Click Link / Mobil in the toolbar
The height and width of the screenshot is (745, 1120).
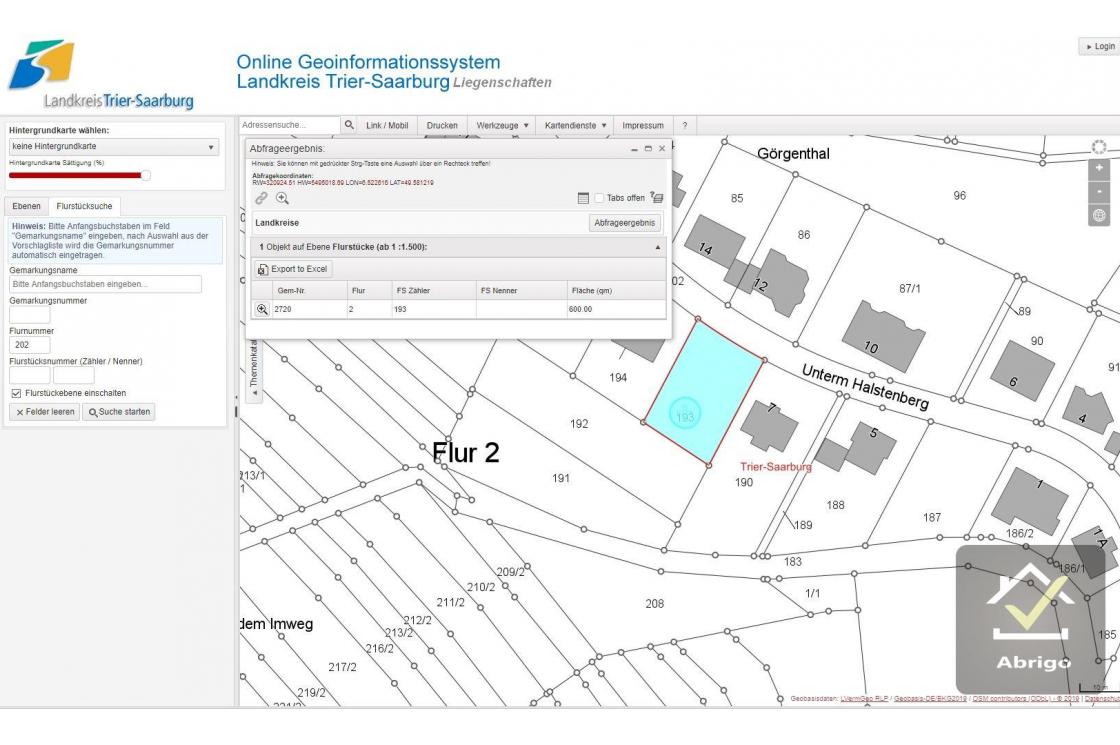click(x=387, y=125)
